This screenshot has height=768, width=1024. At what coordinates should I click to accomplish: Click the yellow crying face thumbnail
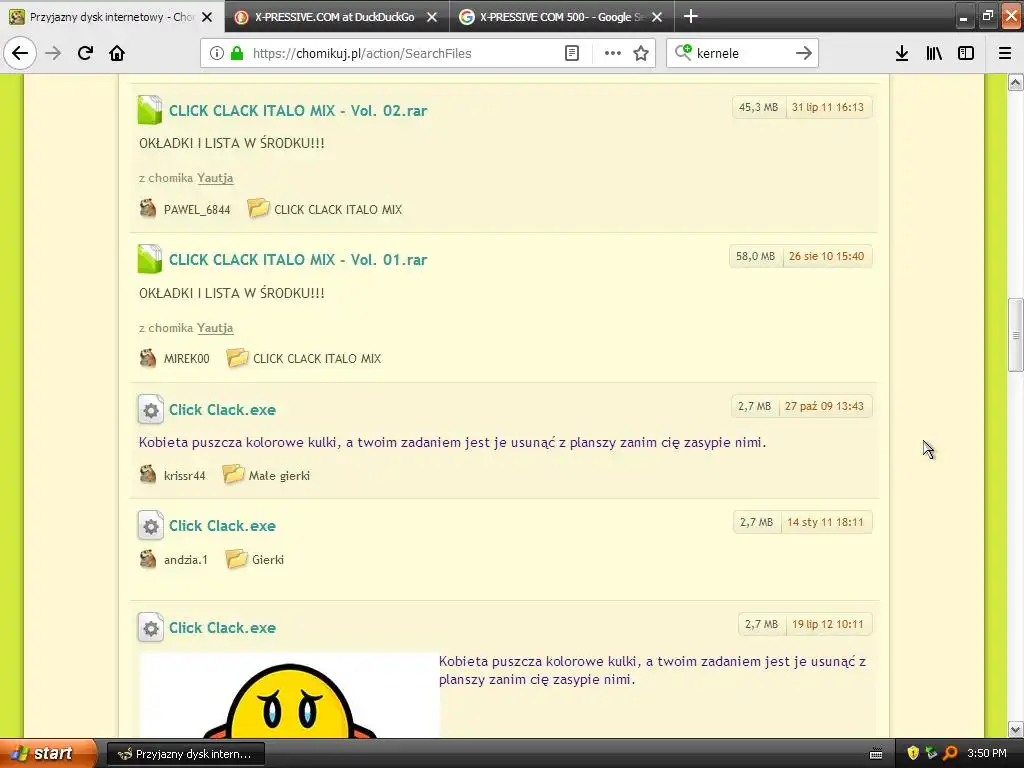[x=289, y=695]
